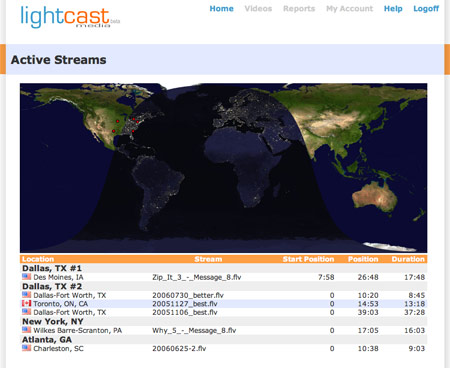Click the world map of active streams
This screenshot has width=450, height=368.
coord(223,168)
